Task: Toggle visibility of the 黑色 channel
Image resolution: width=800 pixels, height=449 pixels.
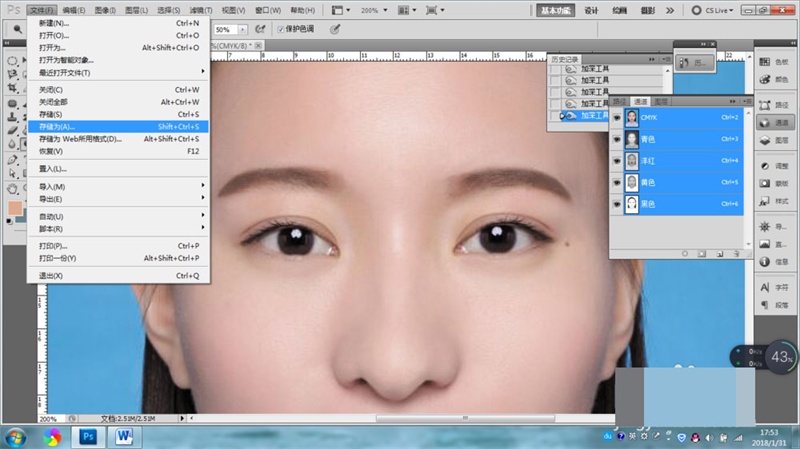Action: pos(617,205)
